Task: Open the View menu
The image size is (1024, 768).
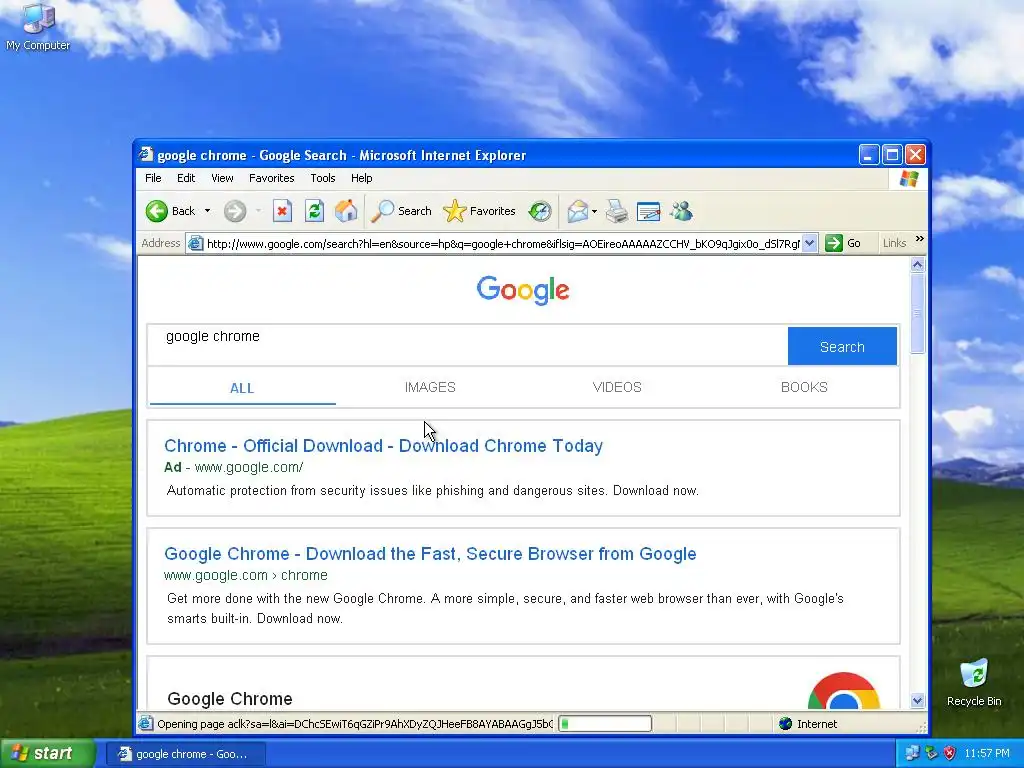Action: click(222, 178)
